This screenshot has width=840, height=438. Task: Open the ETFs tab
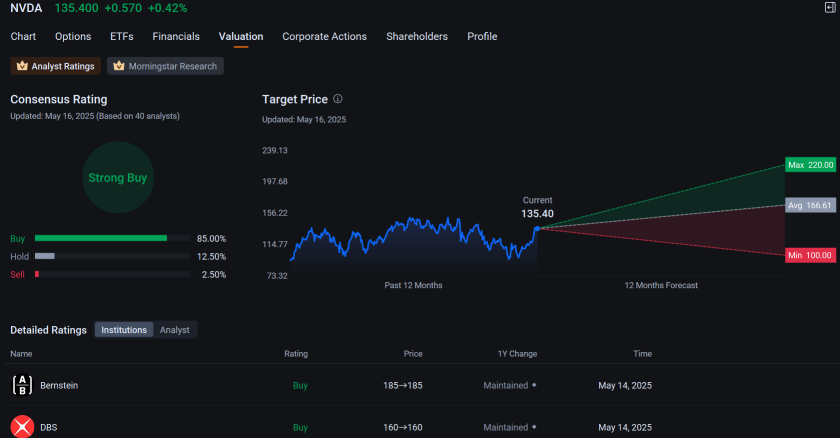click(122, 36)
